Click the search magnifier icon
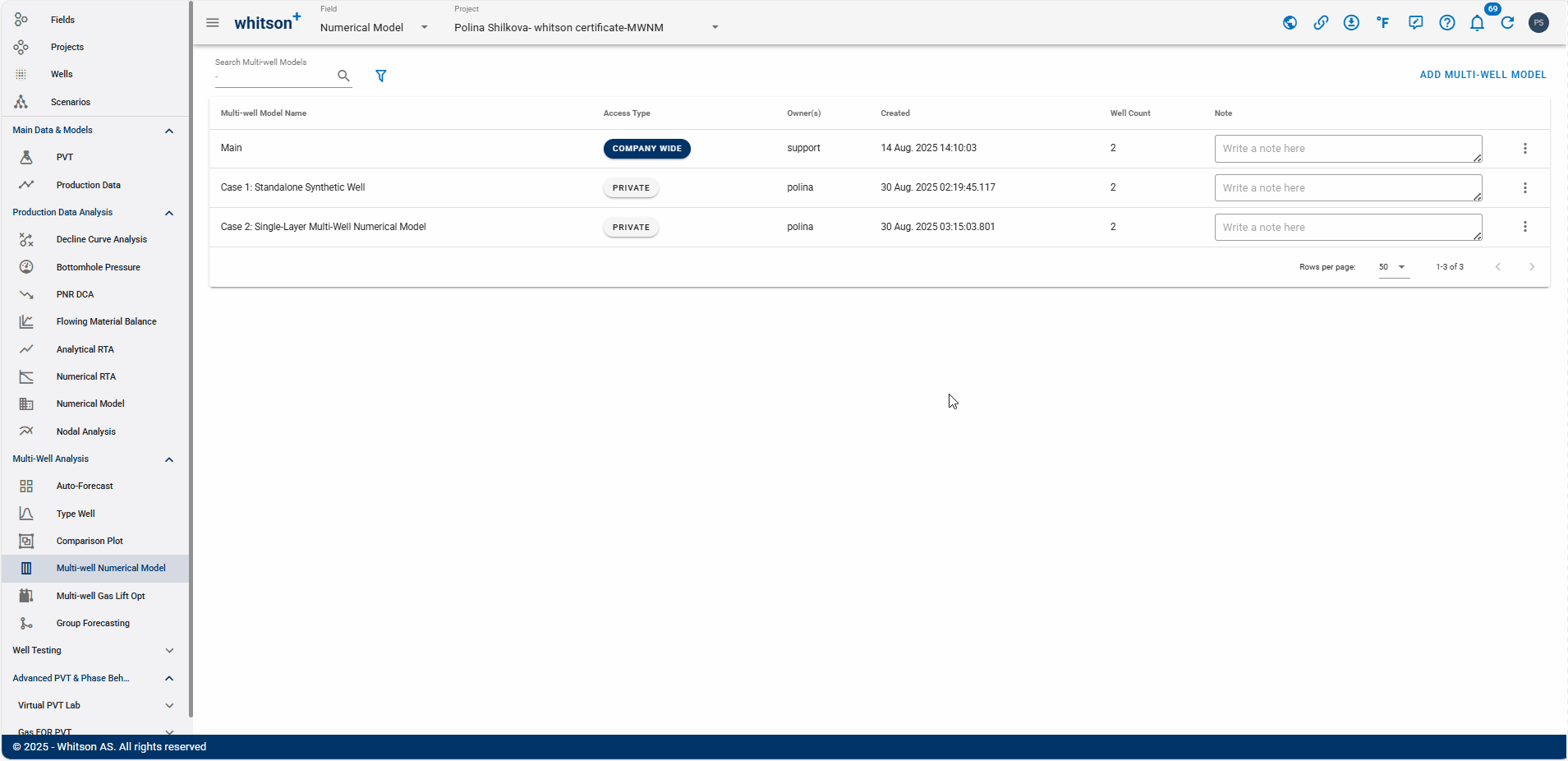Viewport: 1568px width, 761px height. point(343,76)
